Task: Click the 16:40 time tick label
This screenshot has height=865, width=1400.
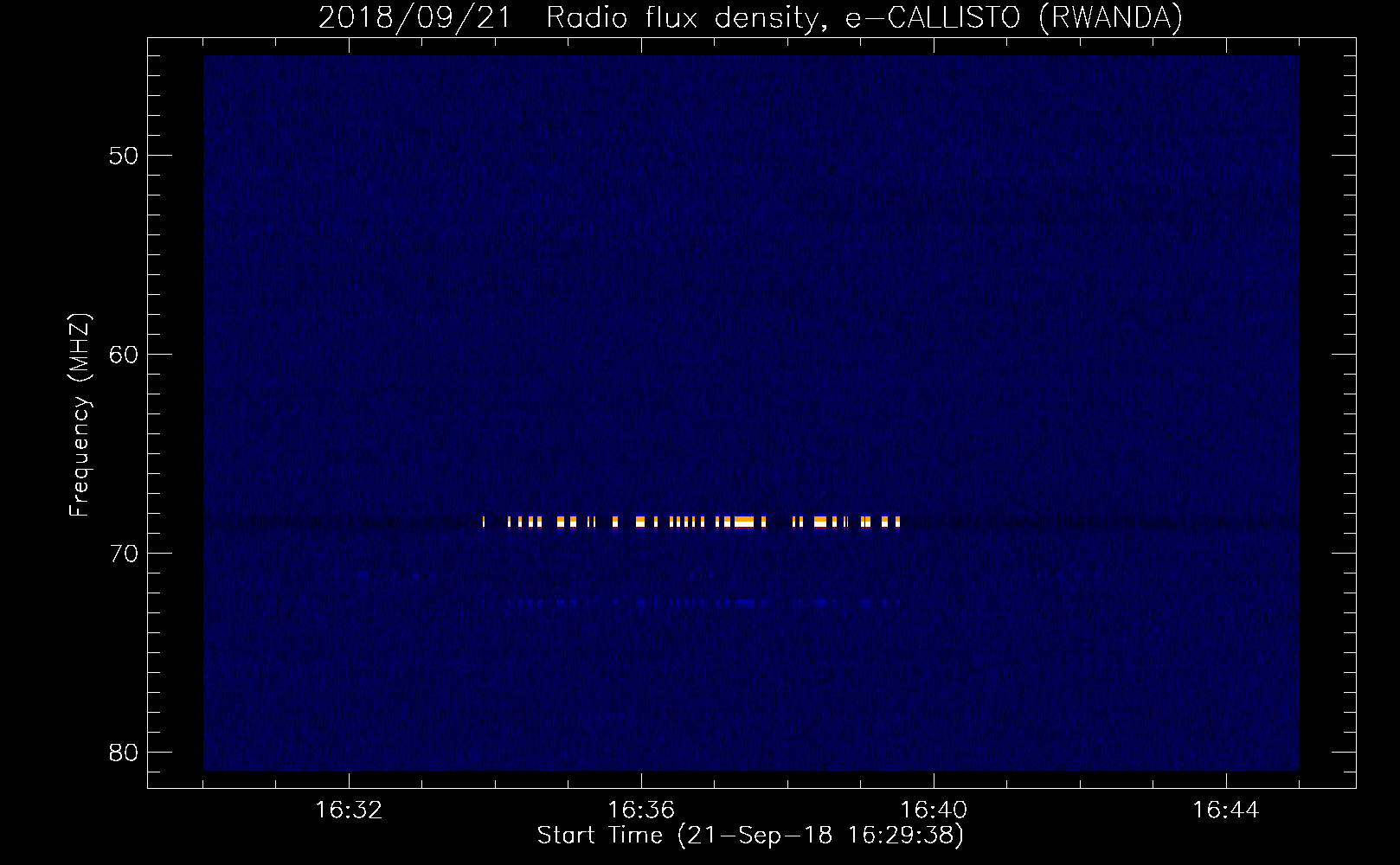Action: (x=934, y=811)
